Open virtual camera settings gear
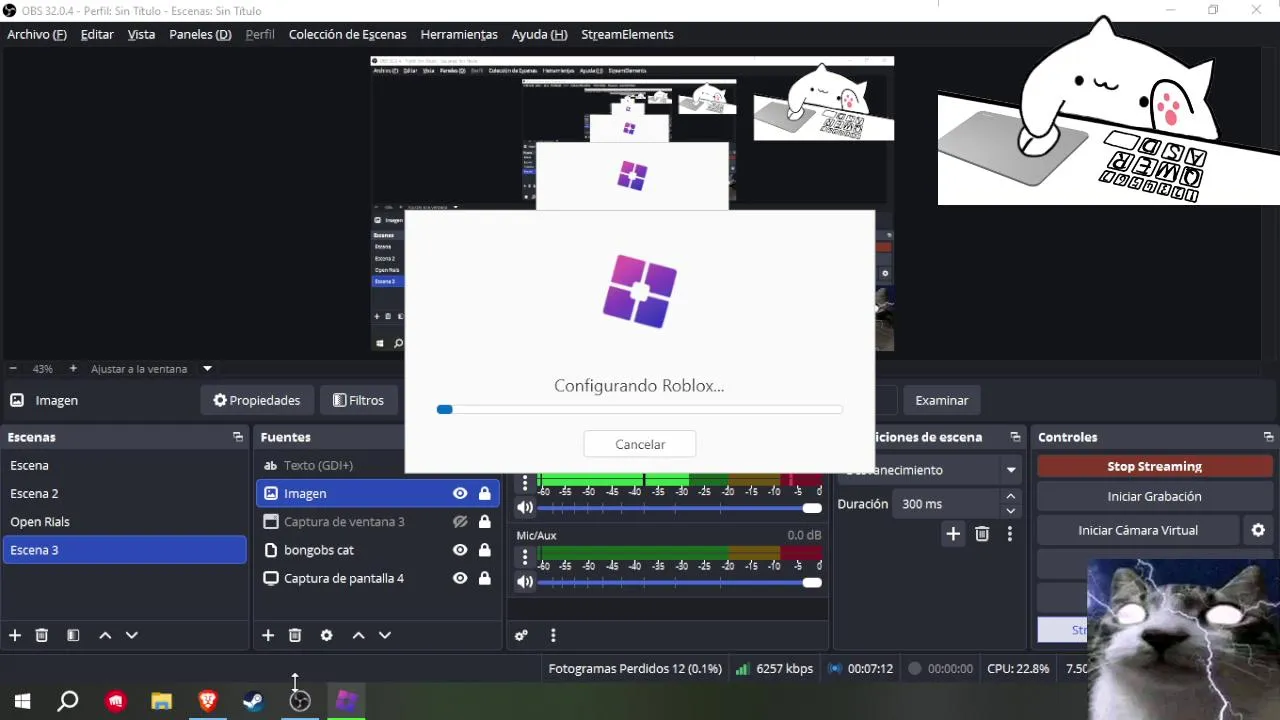The width and height of the screenshot is (1280, 720). (1258, 530)
